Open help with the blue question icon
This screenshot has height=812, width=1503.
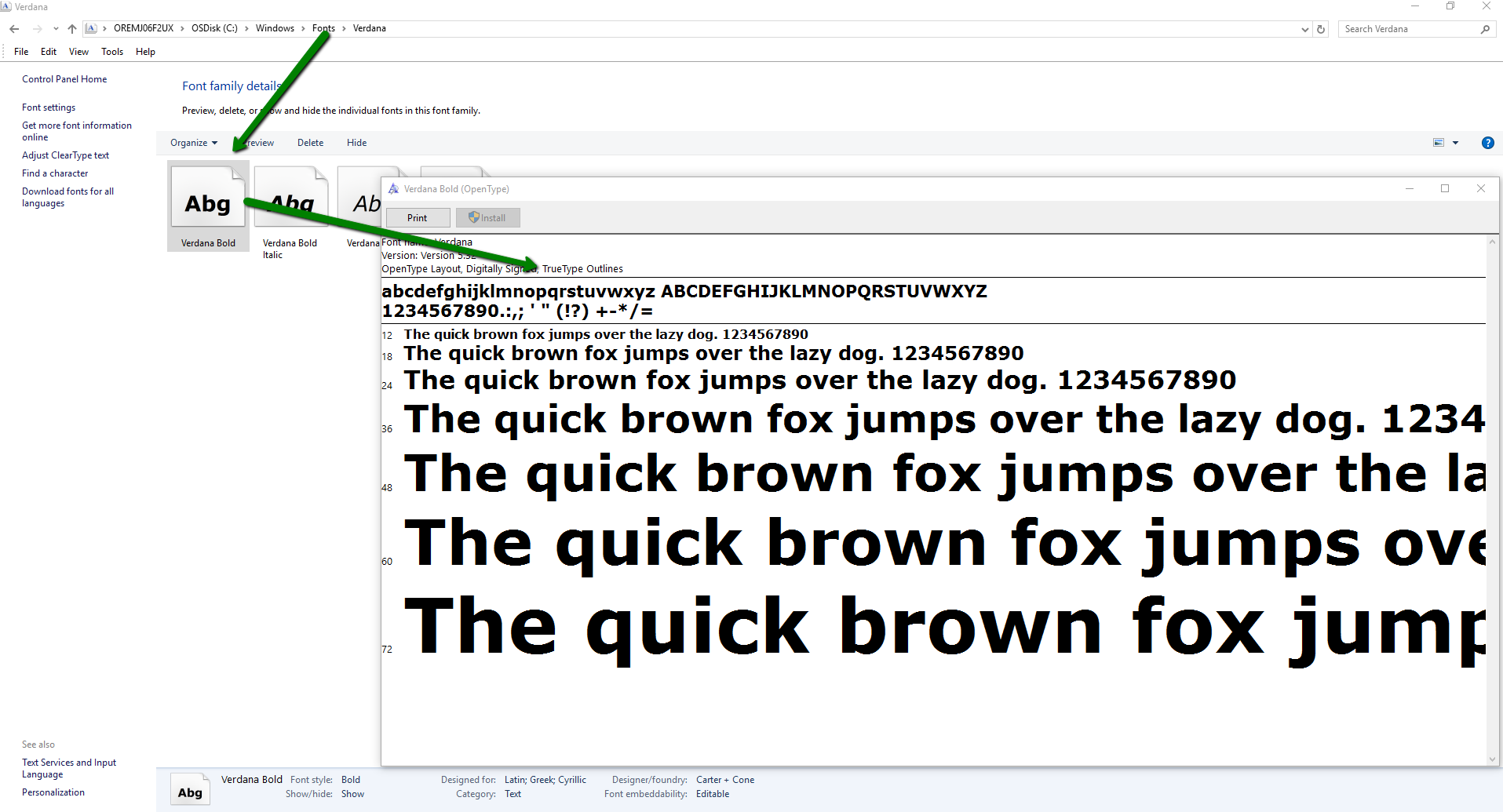[x=1487, y=143]
